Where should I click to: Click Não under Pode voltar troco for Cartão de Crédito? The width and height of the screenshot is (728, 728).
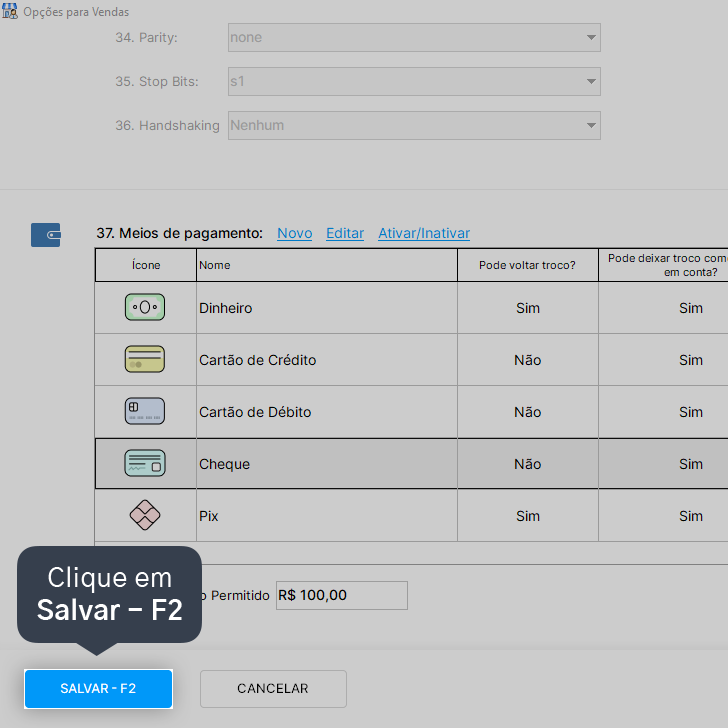[527, 360]
